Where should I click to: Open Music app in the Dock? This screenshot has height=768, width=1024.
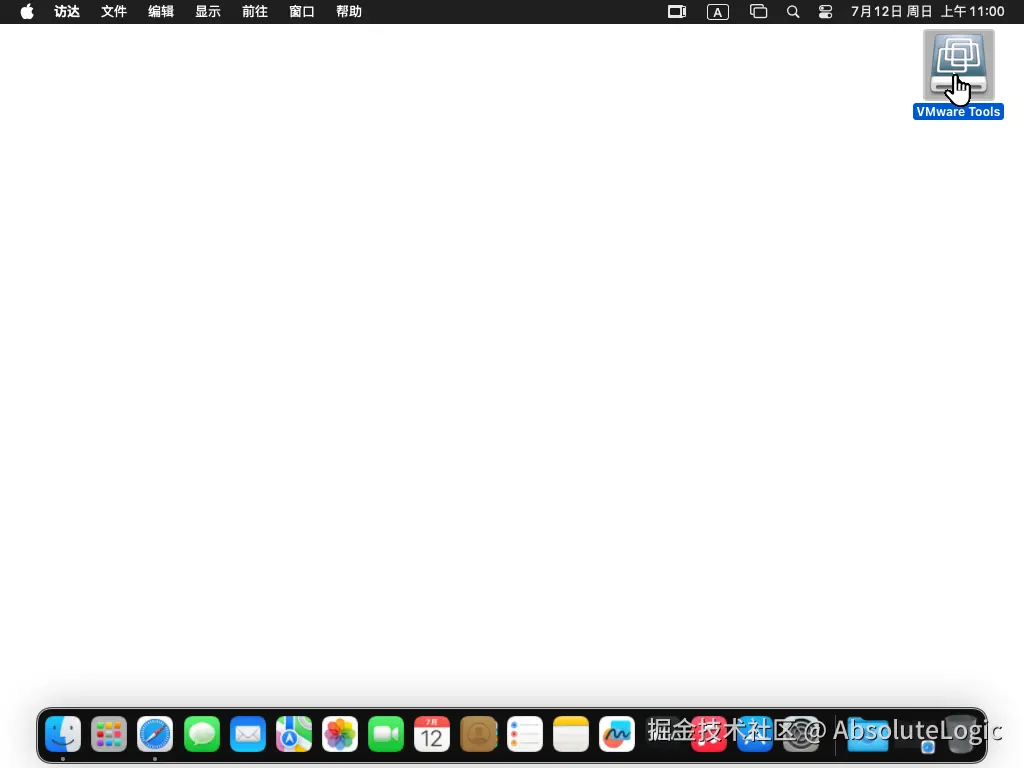709,734
